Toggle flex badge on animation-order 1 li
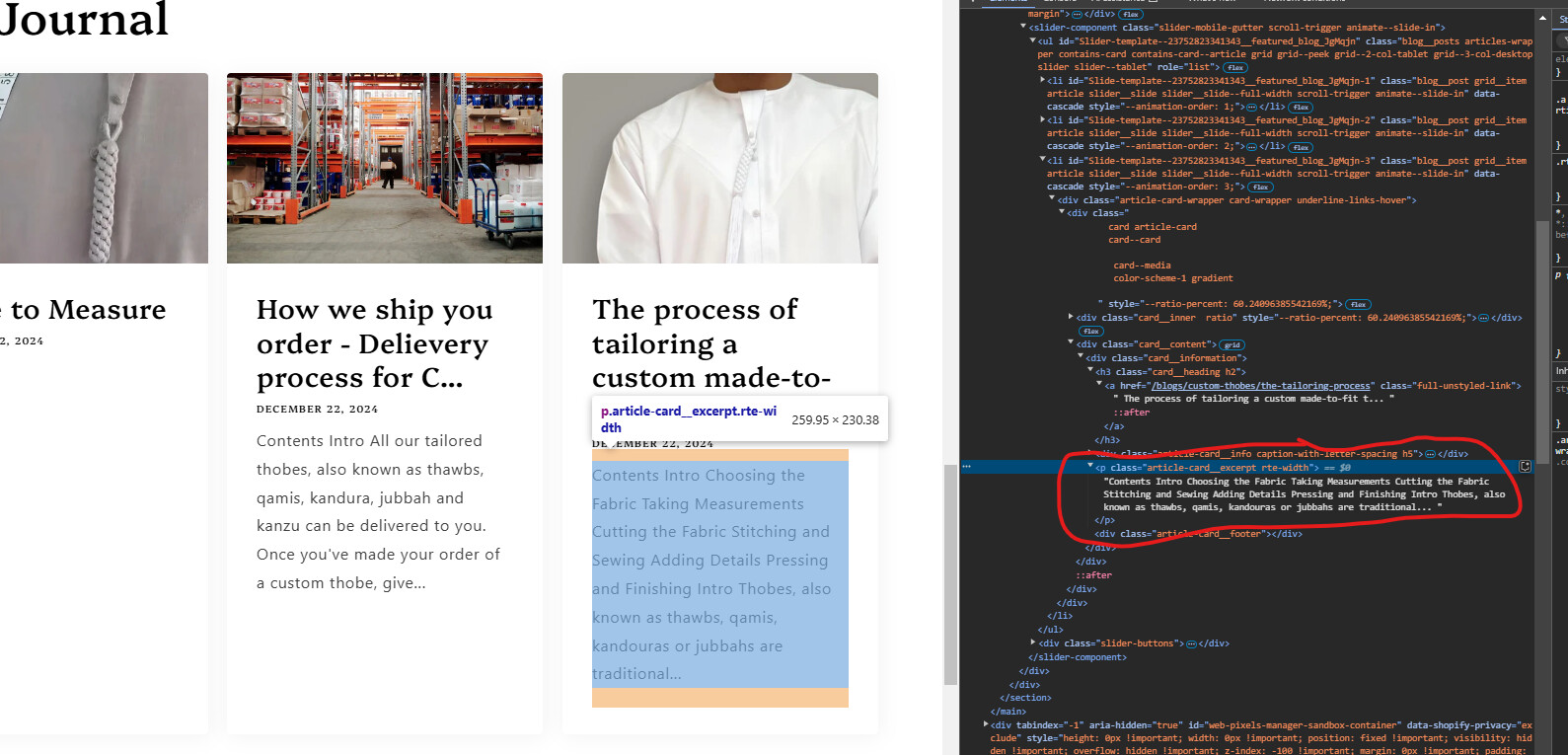 point(1301,108)
